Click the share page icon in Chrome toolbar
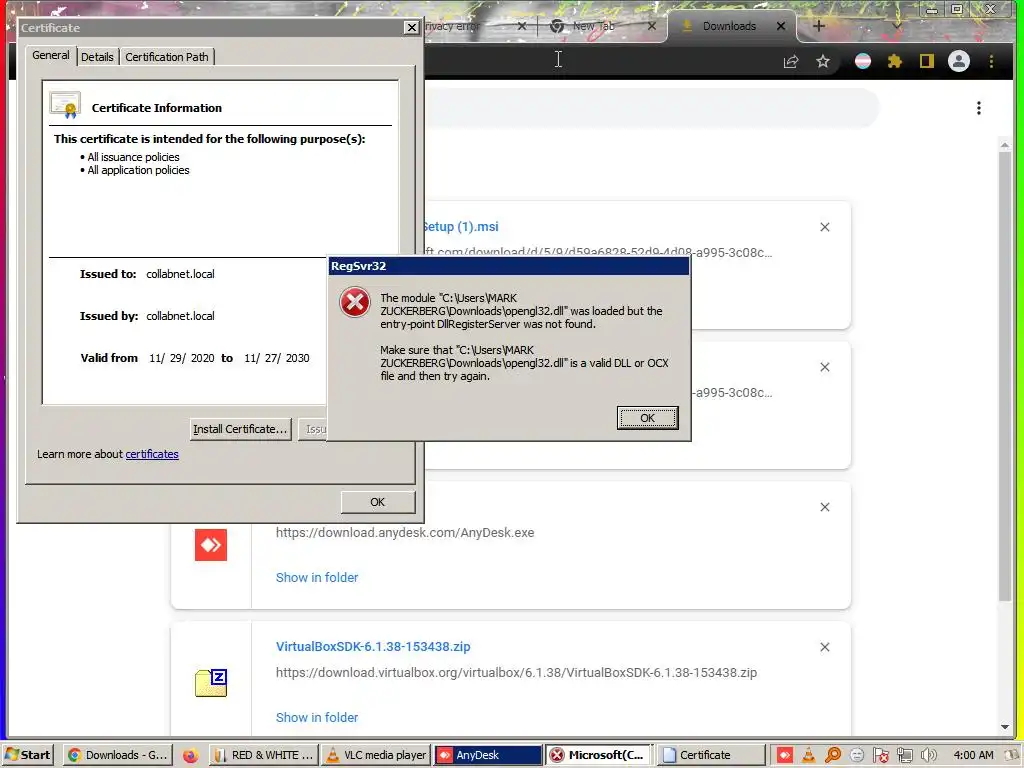 [x=791, y=61]
